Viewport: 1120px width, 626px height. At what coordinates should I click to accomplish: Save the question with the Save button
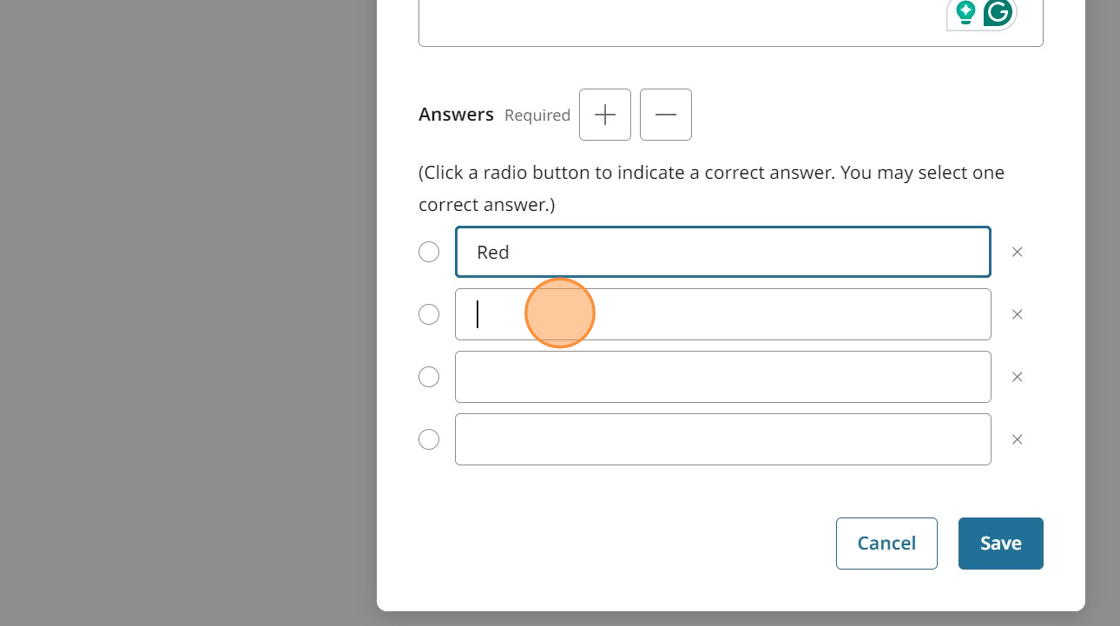click(x=1000, y=543)
